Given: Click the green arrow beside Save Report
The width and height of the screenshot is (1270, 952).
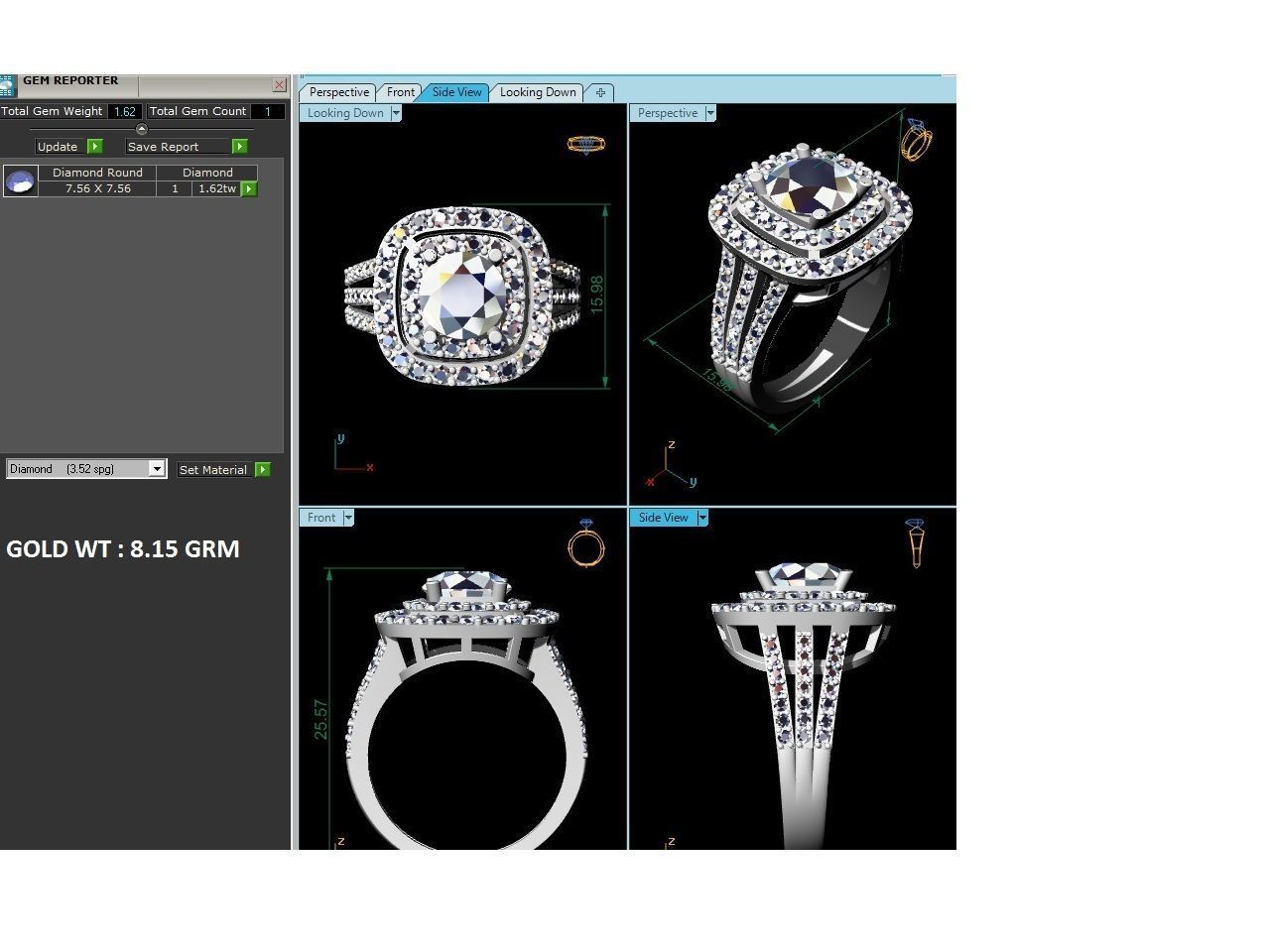Looking at the screenshot, I should [x=239, y=147].
